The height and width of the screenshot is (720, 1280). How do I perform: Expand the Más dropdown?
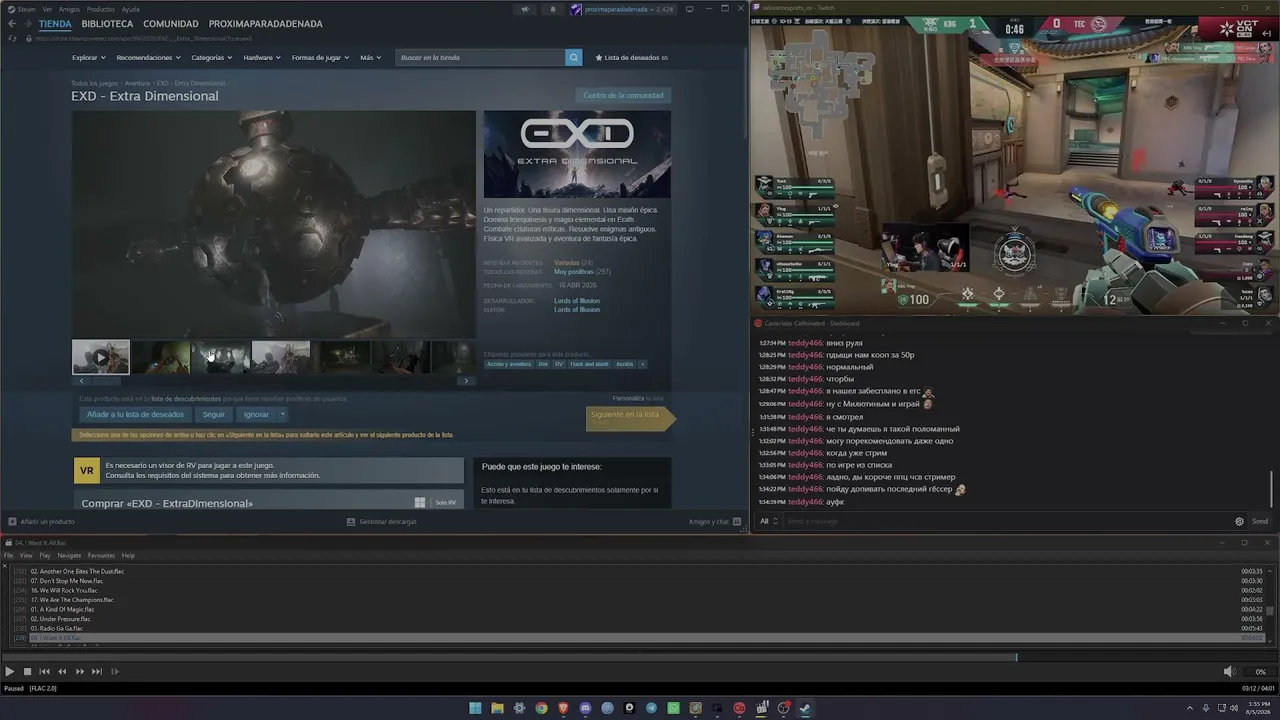pyautogui.click(x=370, y=58)
